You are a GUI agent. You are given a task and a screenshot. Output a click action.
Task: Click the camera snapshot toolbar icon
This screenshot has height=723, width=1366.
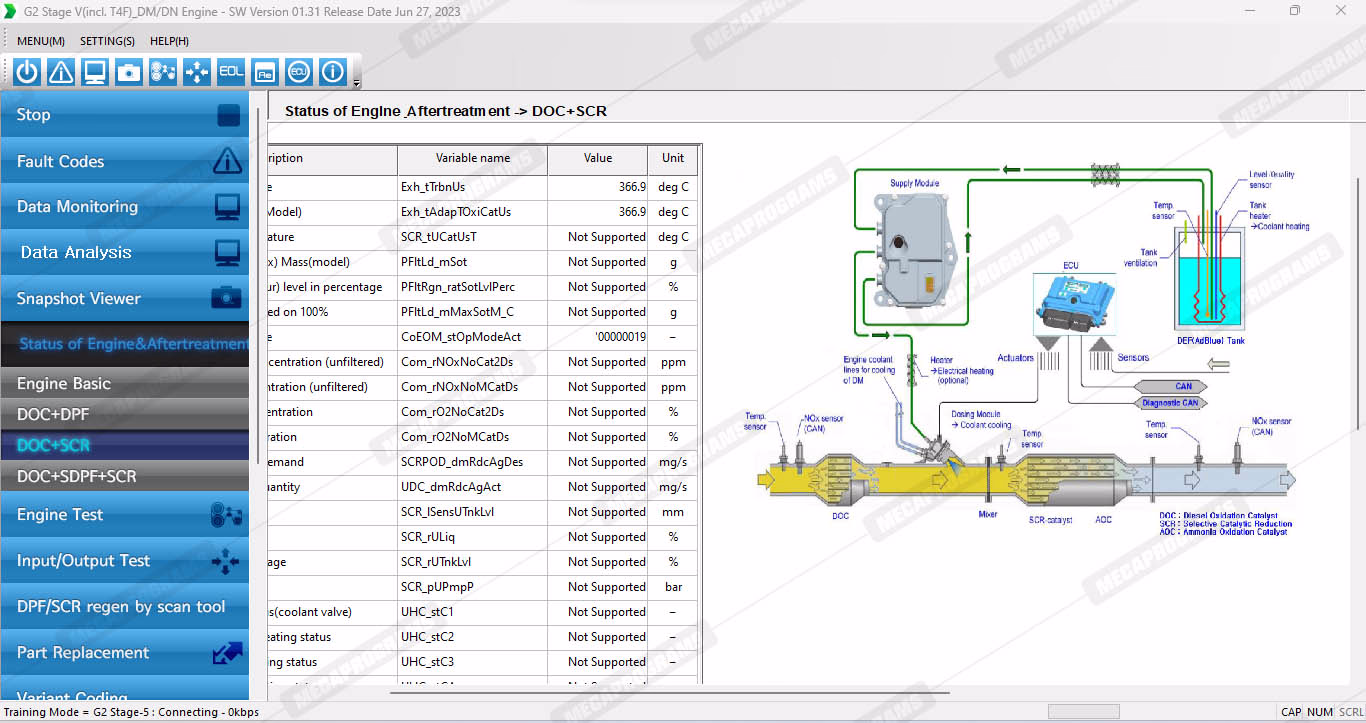[129, 72]
